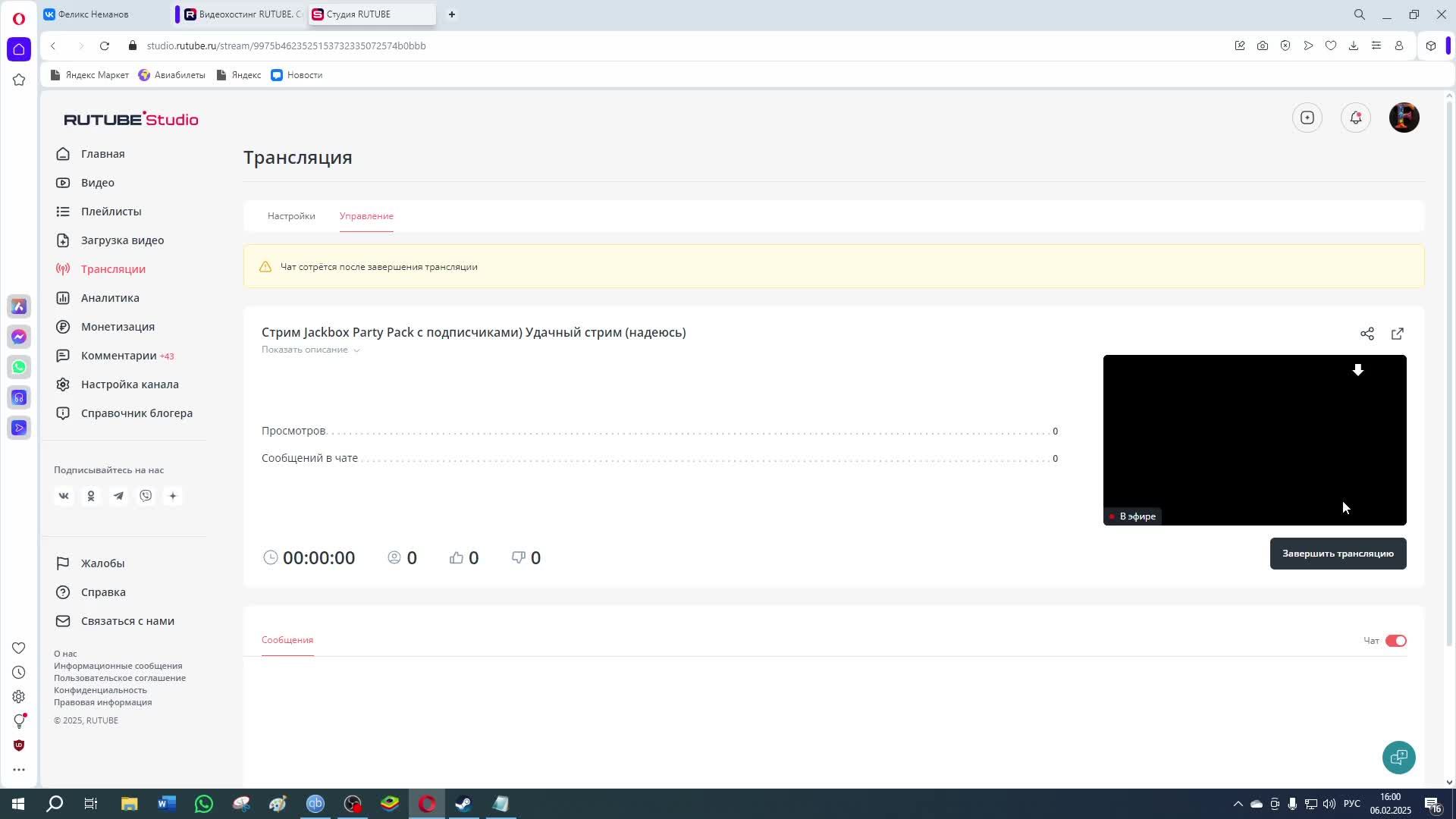Image resolution: width=1456 pixels, height=819 pixels.
Task: Click the share stream icon
Action: pyautogui.click(x=1367, y=334)
